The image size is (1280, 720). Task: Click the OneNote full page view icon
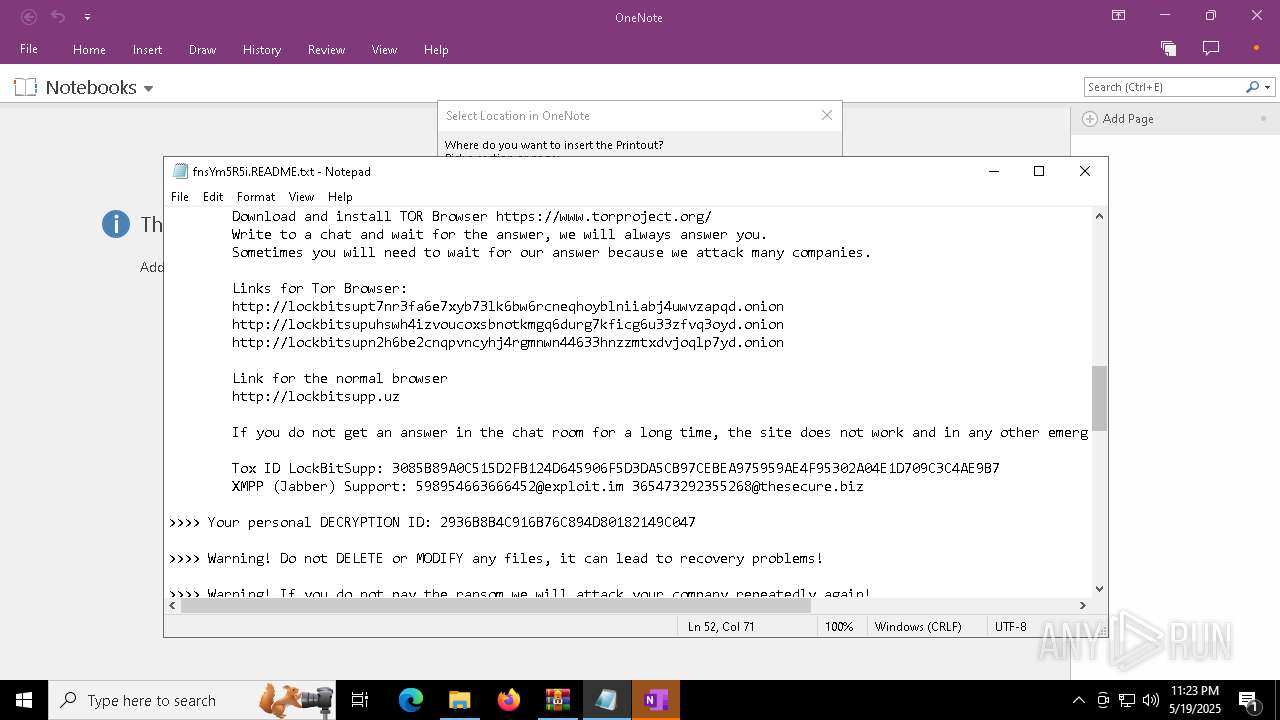tap(1168, 48)
